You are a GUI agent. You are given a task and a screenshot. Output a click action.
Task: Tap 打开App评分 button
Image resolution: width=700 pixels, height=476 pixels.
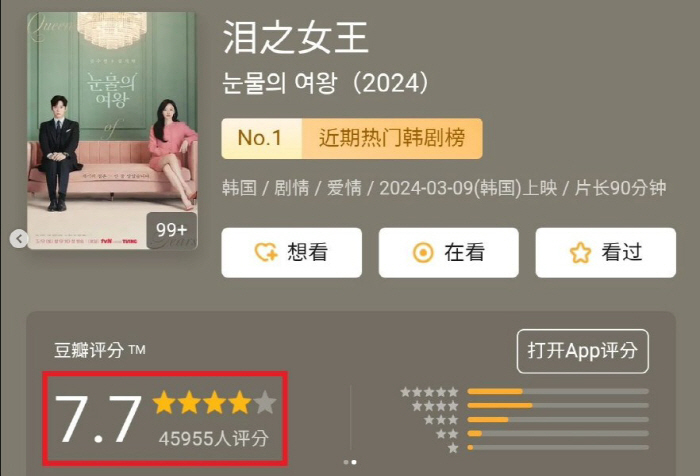point(583,351)
